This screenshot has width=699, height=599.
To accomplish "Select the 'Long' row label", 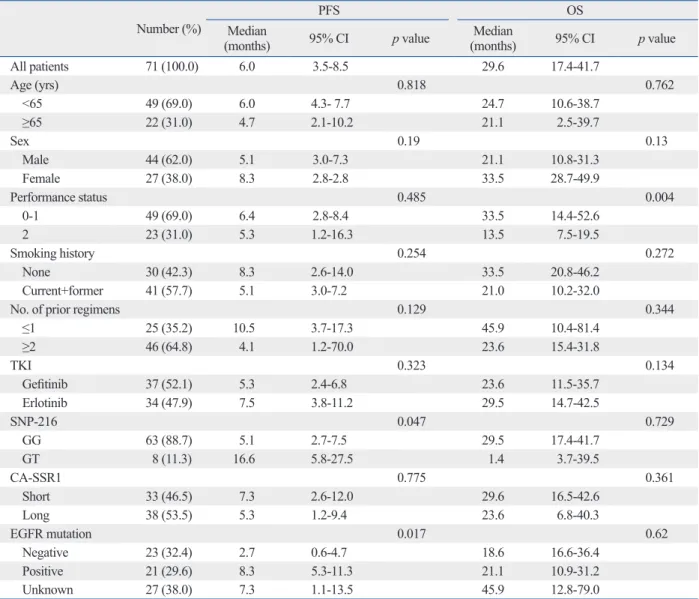I will click(x=36, y=515).
